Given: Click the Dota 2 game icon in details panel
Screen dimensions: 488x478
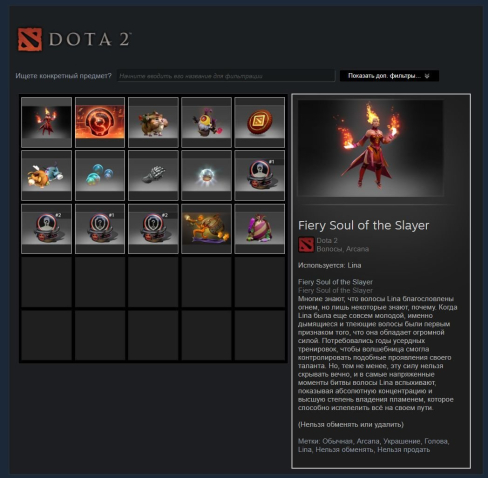Looking at the screenshot, I should coord(306,245).
